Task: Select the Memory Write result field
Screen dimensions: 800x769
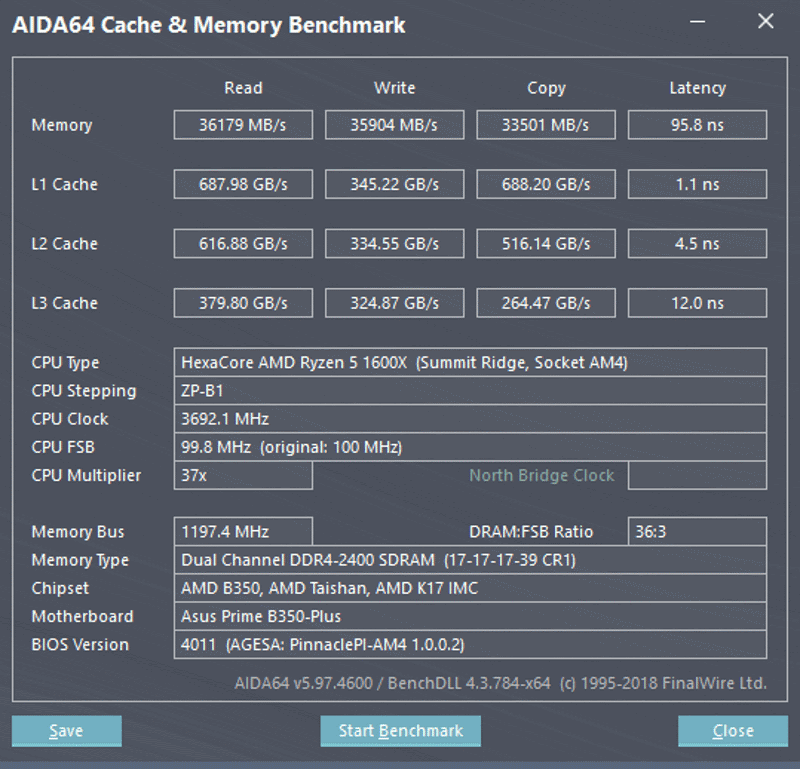Action: pyautogui.click(x=394, y=124)
